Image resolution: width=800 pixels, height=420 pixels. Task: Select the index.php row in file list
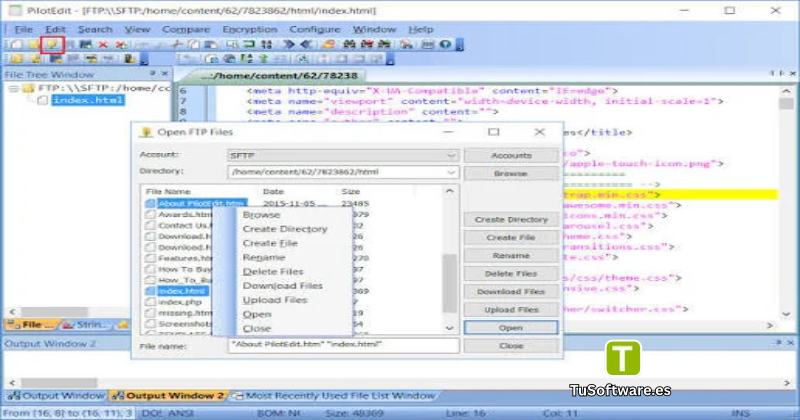[180, 302]
